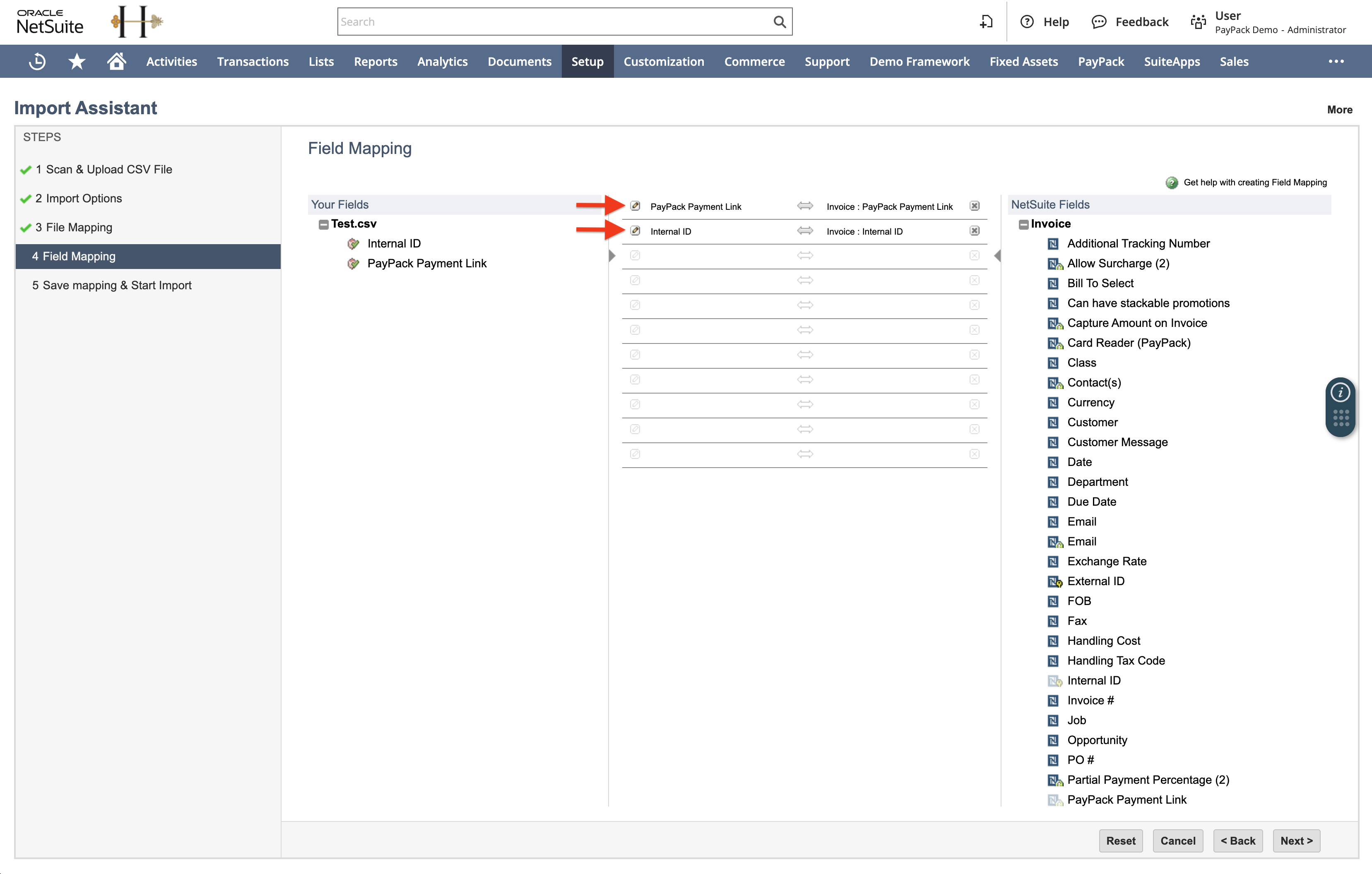Viewport: 1372px width, 874px height.
Task: Click the floating info circle icon
Action: tap(1340, 392)
